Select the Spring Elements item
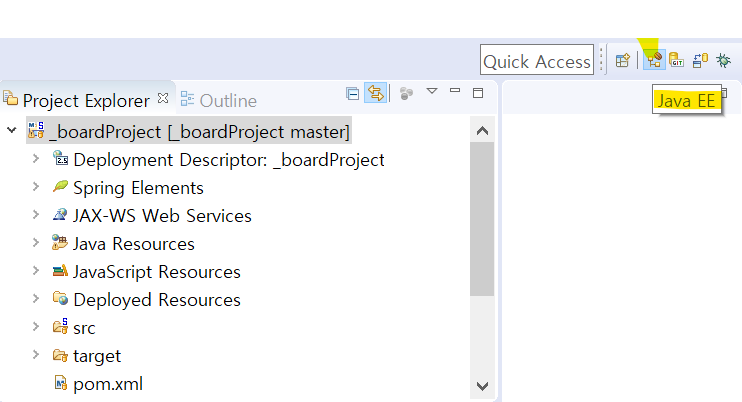Viewport: 742px width, 402px height. coord(138,188)
